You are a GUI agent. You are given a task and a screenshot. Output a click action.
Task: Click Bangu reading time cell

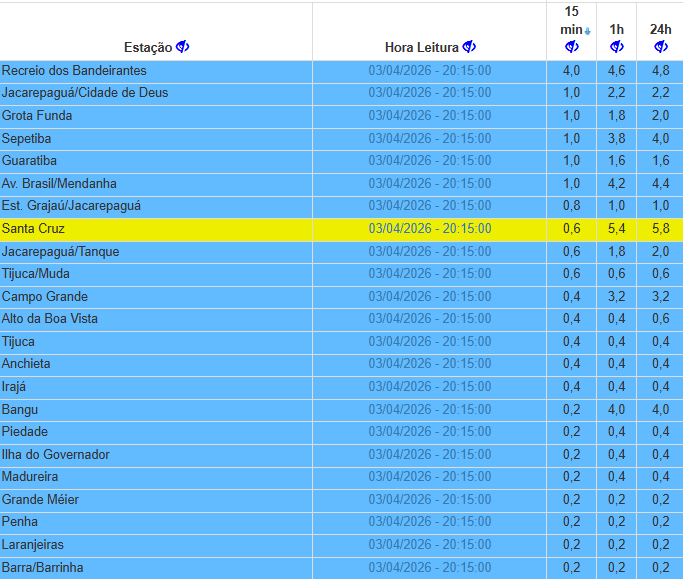pyautogui.click(x=430, y=410)
